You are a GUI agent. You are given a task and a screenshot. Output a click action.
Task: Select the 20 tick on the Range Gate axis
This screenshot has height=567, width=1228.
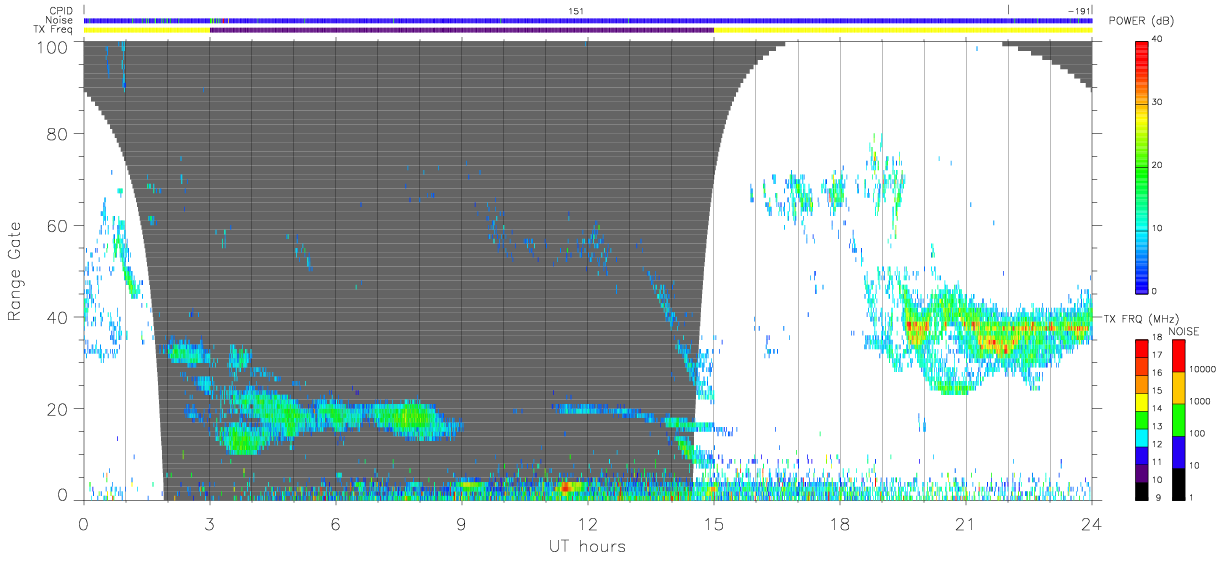[60, 409]
